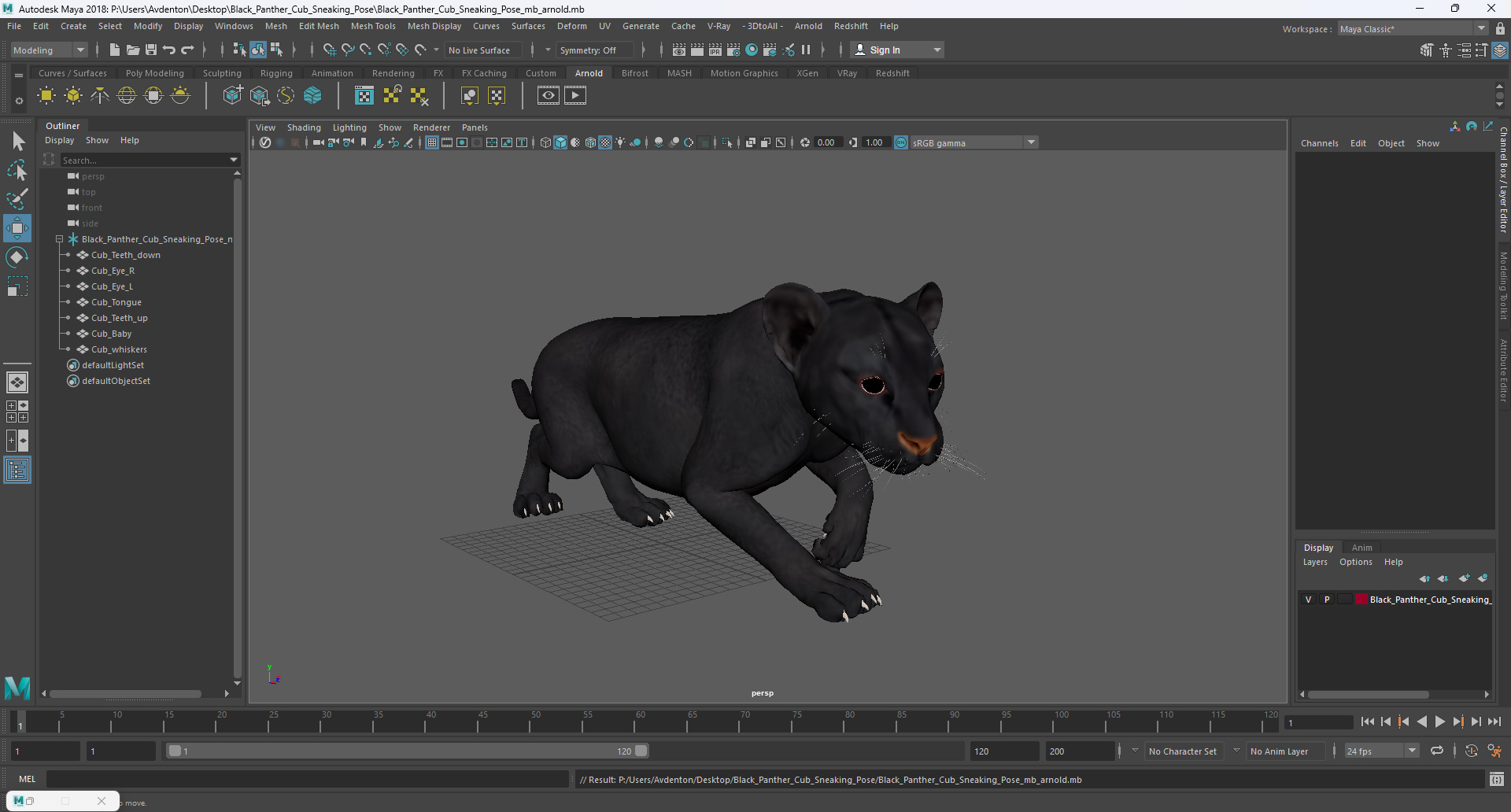Toggle use all lights in viewport
1511x812 pixels.
[620, 142]
